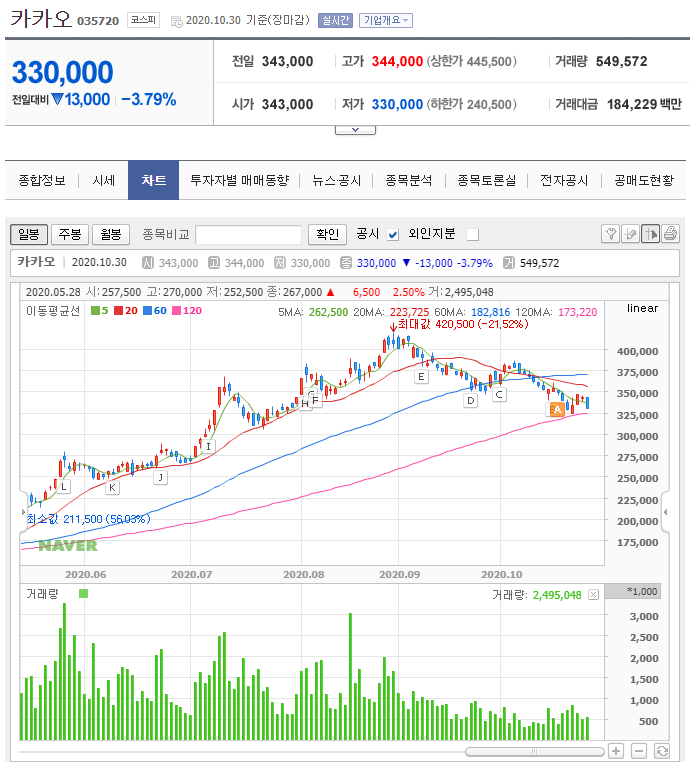Collapse right panel with arrow handle
This screenshot has height=762, width=690.
pyautogui.click(x=665, y=512)
